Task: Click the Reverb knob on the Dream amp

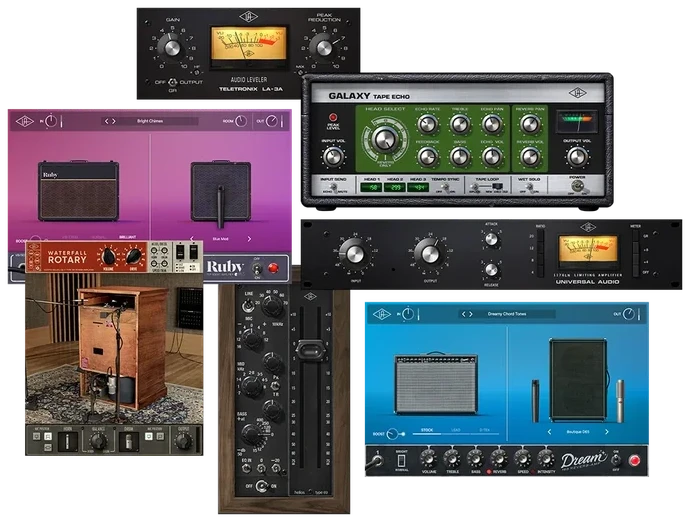Action: tap(499, 459)
